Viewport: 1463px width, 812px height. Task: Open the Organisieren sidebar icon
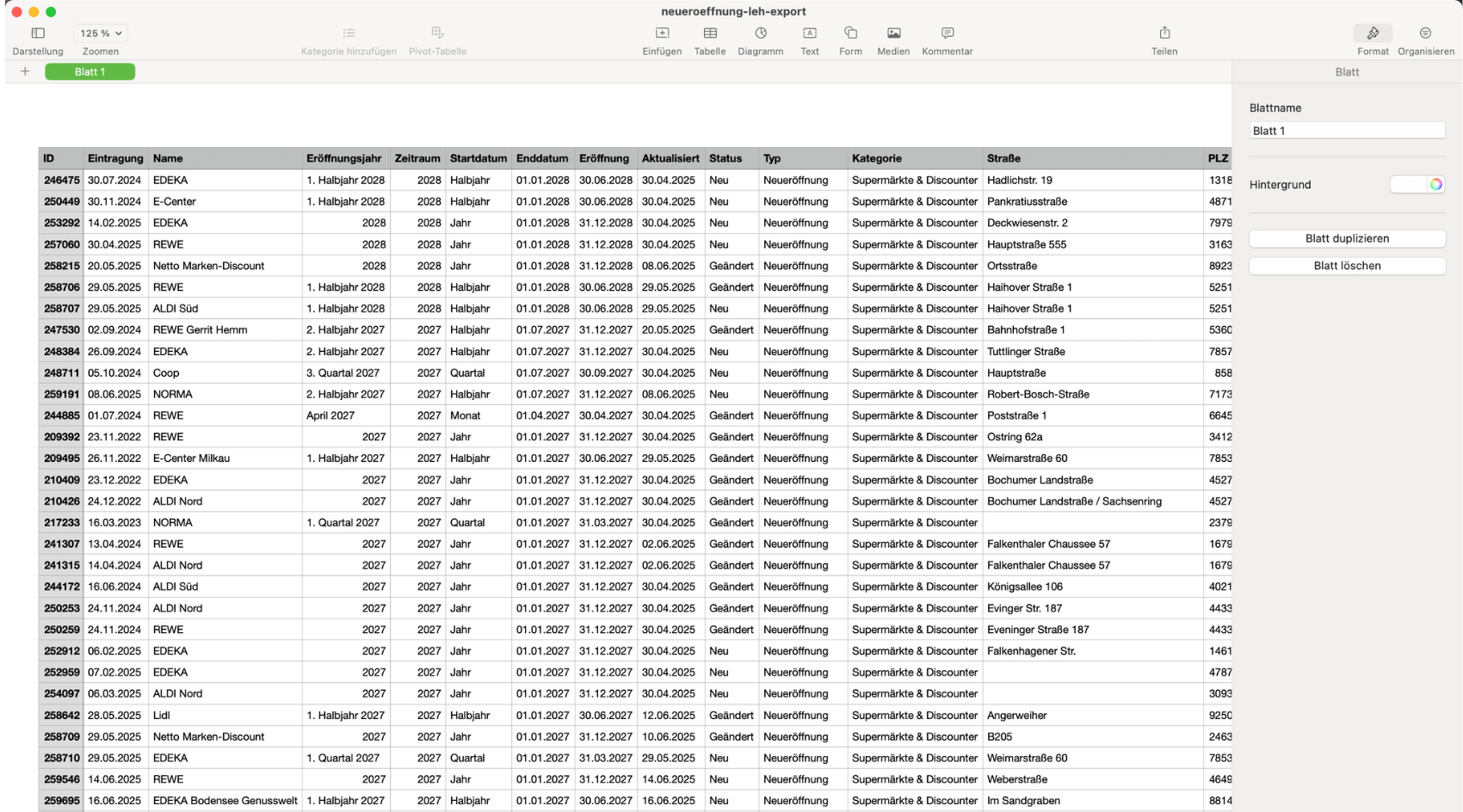[1425, 33]
